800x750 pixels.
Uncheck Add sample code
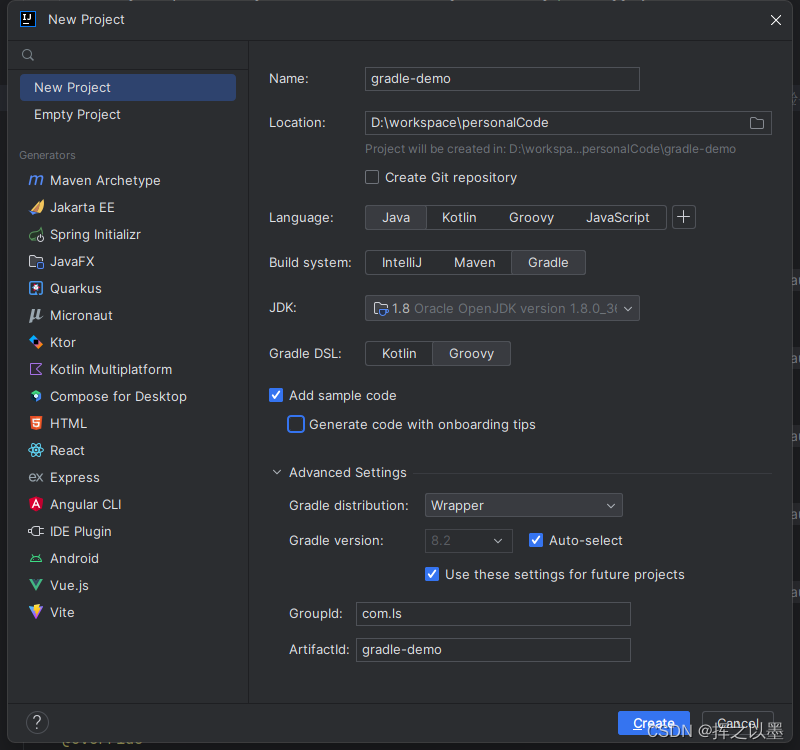pyautogui.click(x=276, y=395)
